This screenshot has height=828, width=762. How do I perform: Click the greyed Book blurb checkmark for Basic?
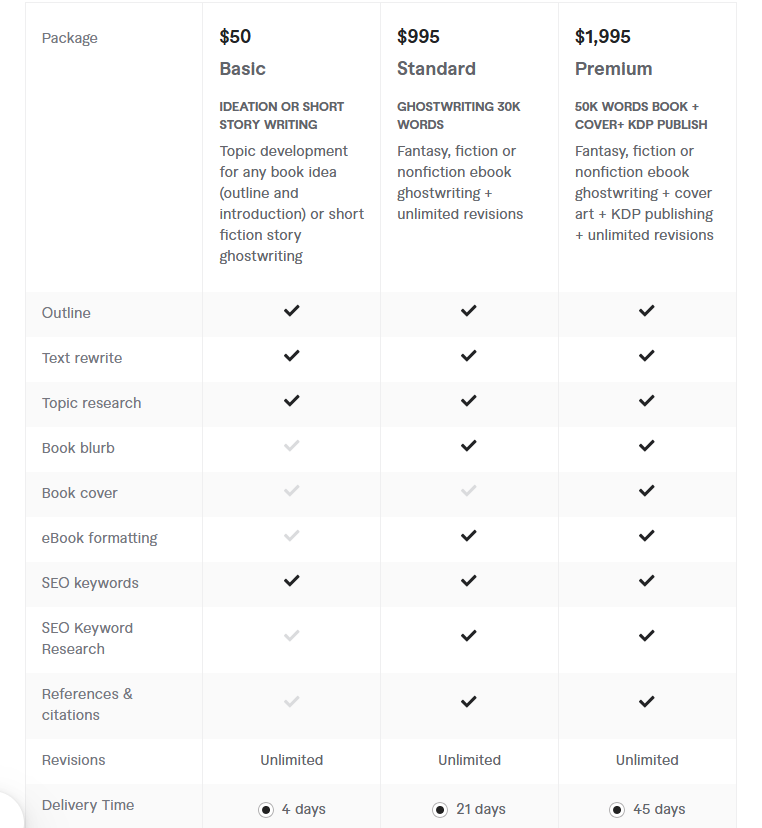pyautogui.click(x=291, y=446)
